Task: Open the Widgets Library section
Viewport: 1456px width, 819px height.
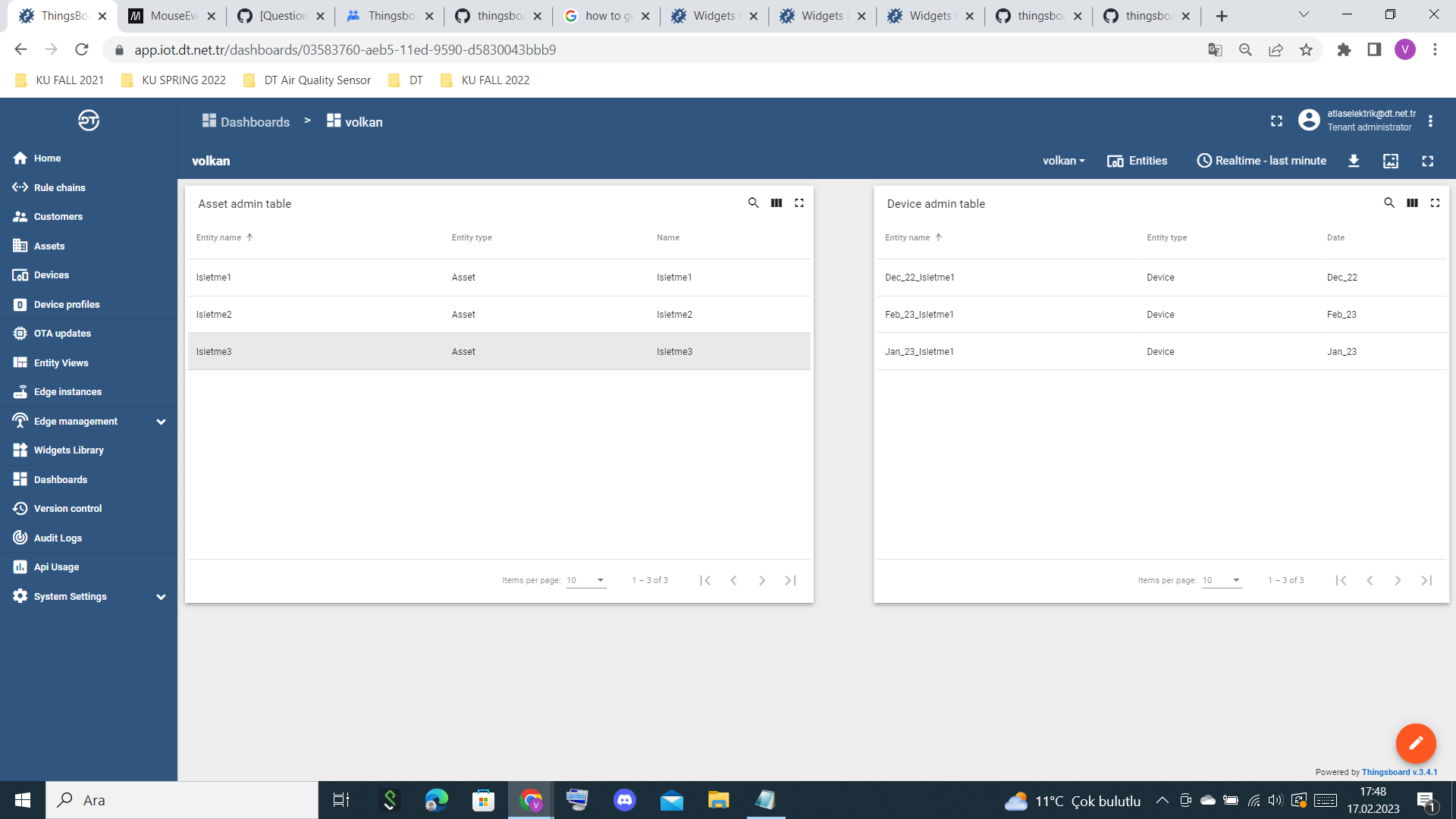Action: pyautogui.click(x=67, y=450)
